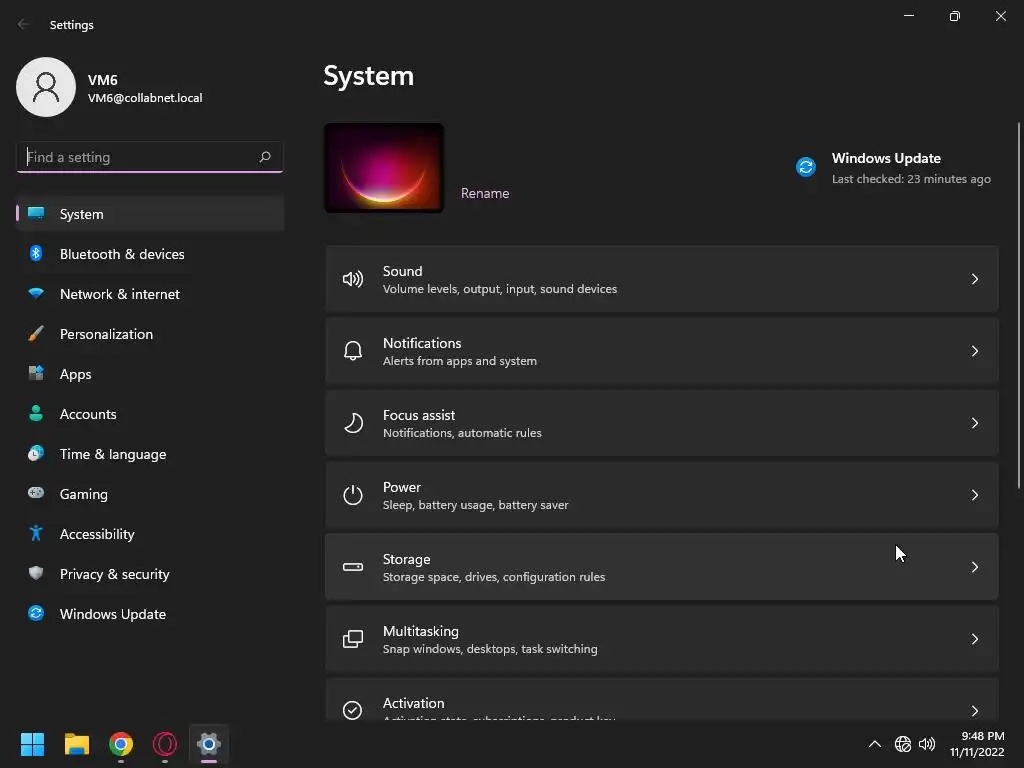Open Time & language section

(x=150, y=454)
